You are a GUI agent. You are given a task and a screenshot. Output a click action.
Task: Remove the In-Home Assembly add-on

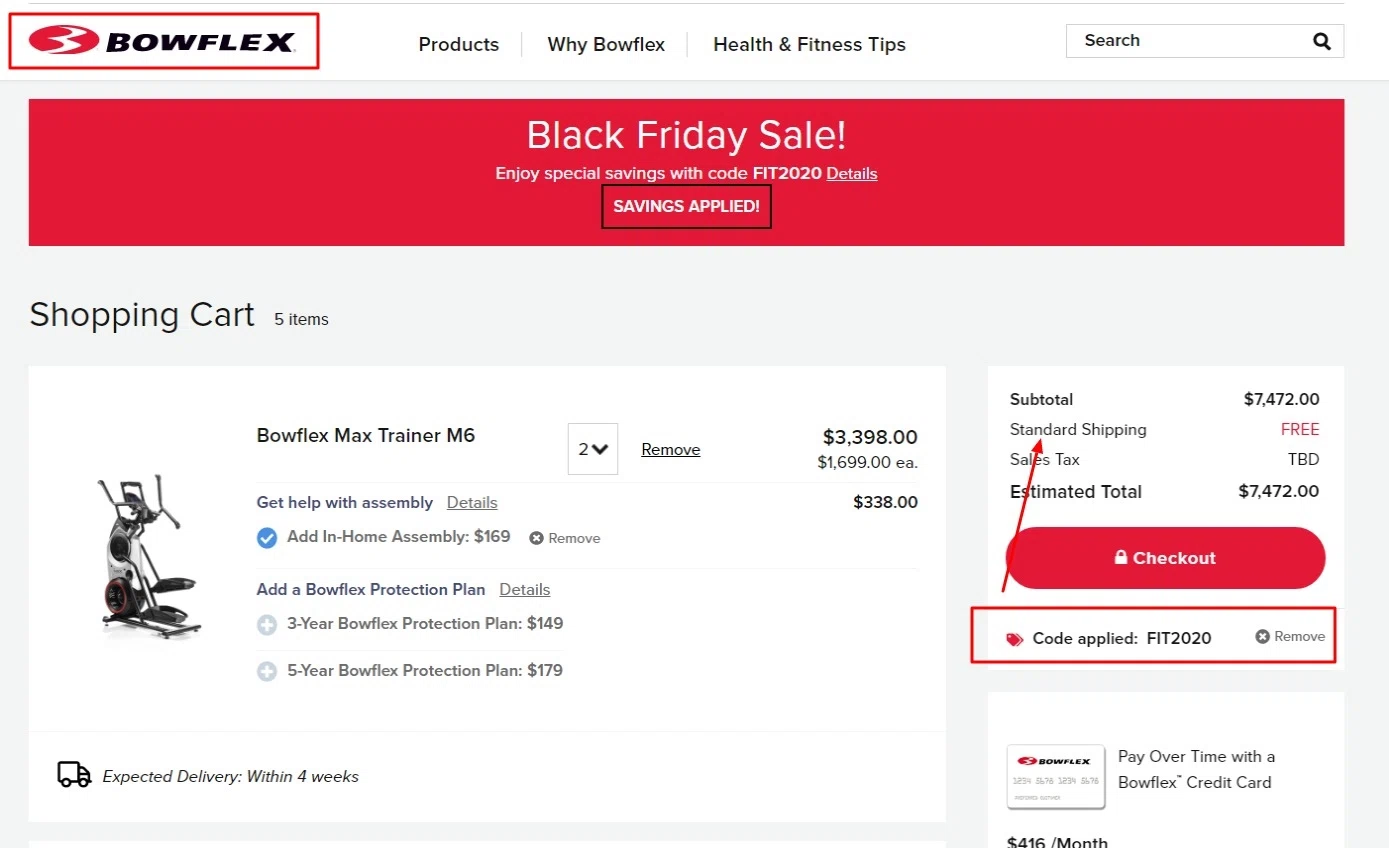[x=565, y=538]
